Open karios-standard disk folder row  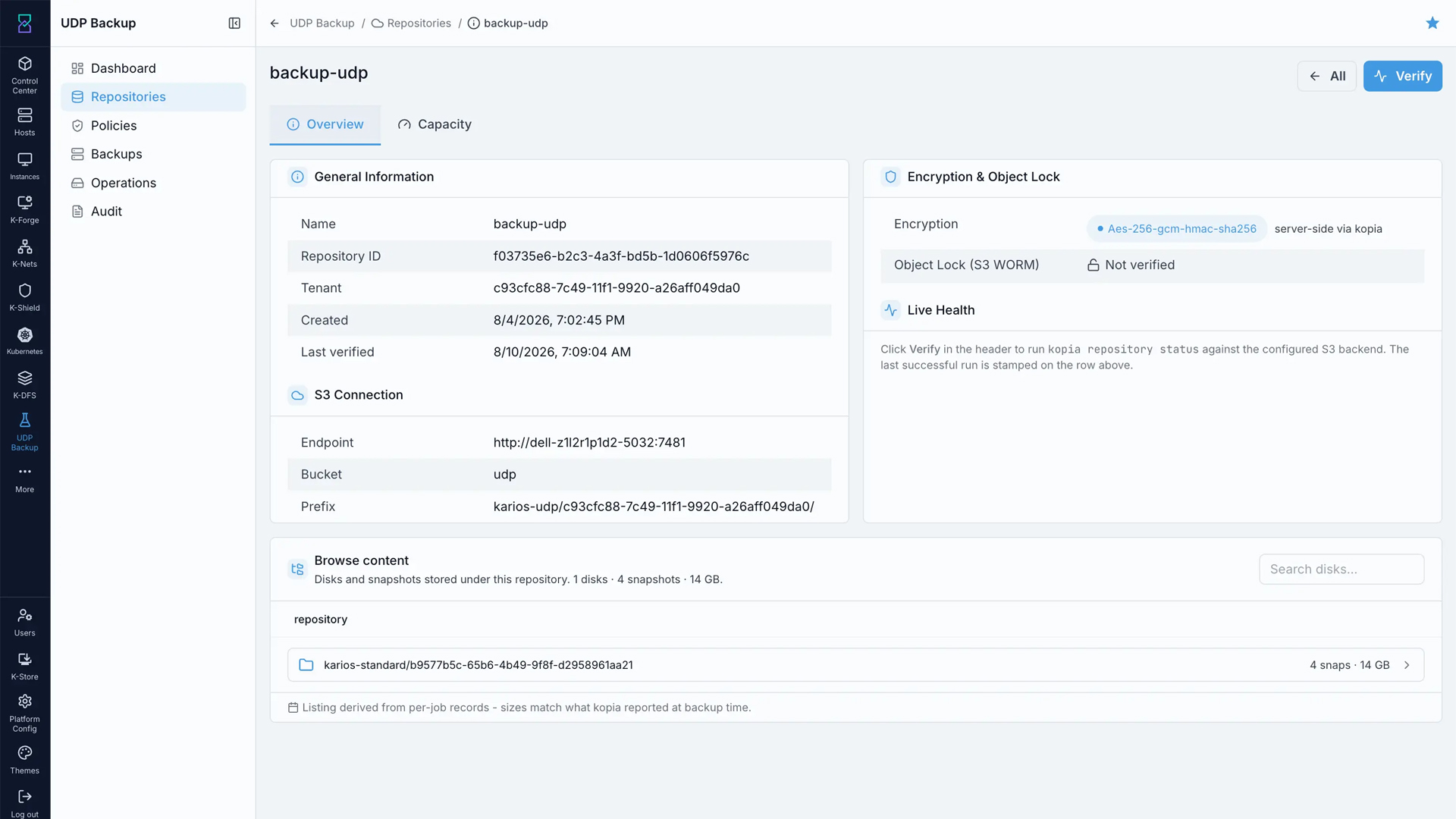(x=855, y=665)
